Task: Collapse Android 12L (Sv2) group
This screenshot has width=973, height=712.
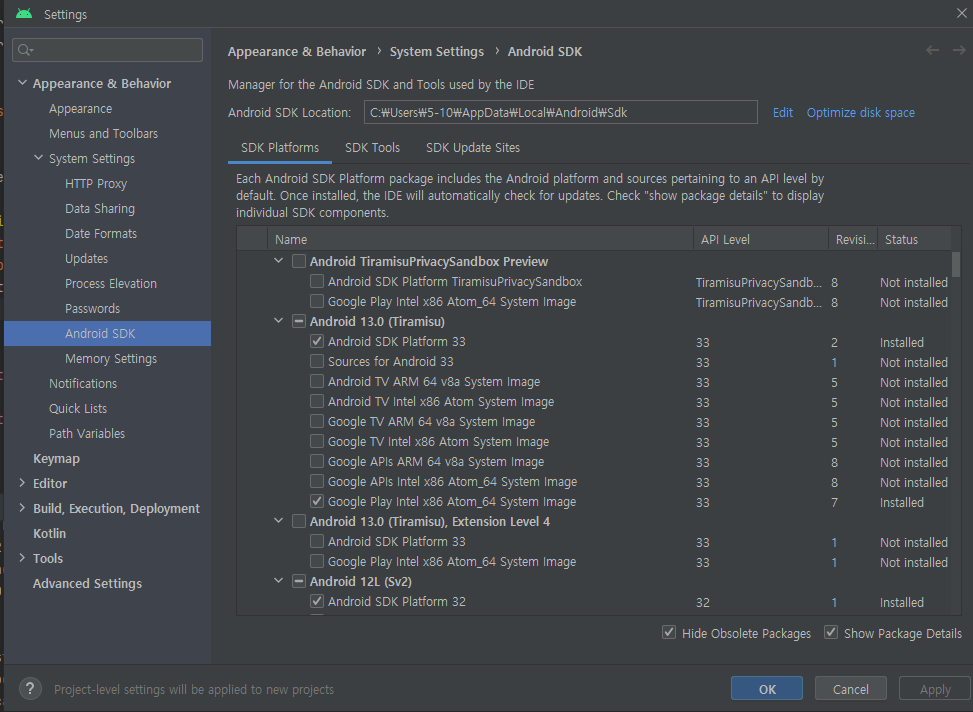Action: tap(279, 581)
